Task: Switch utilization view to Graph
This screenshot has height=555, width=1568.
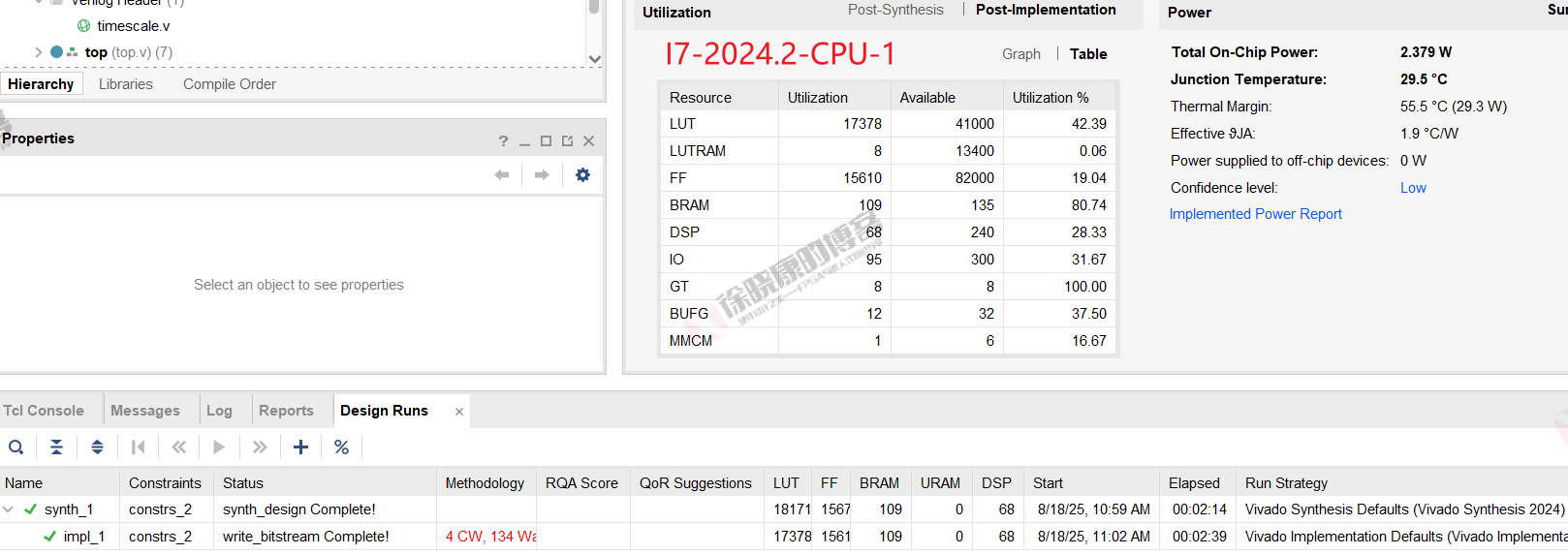Action: (1021, 54)
